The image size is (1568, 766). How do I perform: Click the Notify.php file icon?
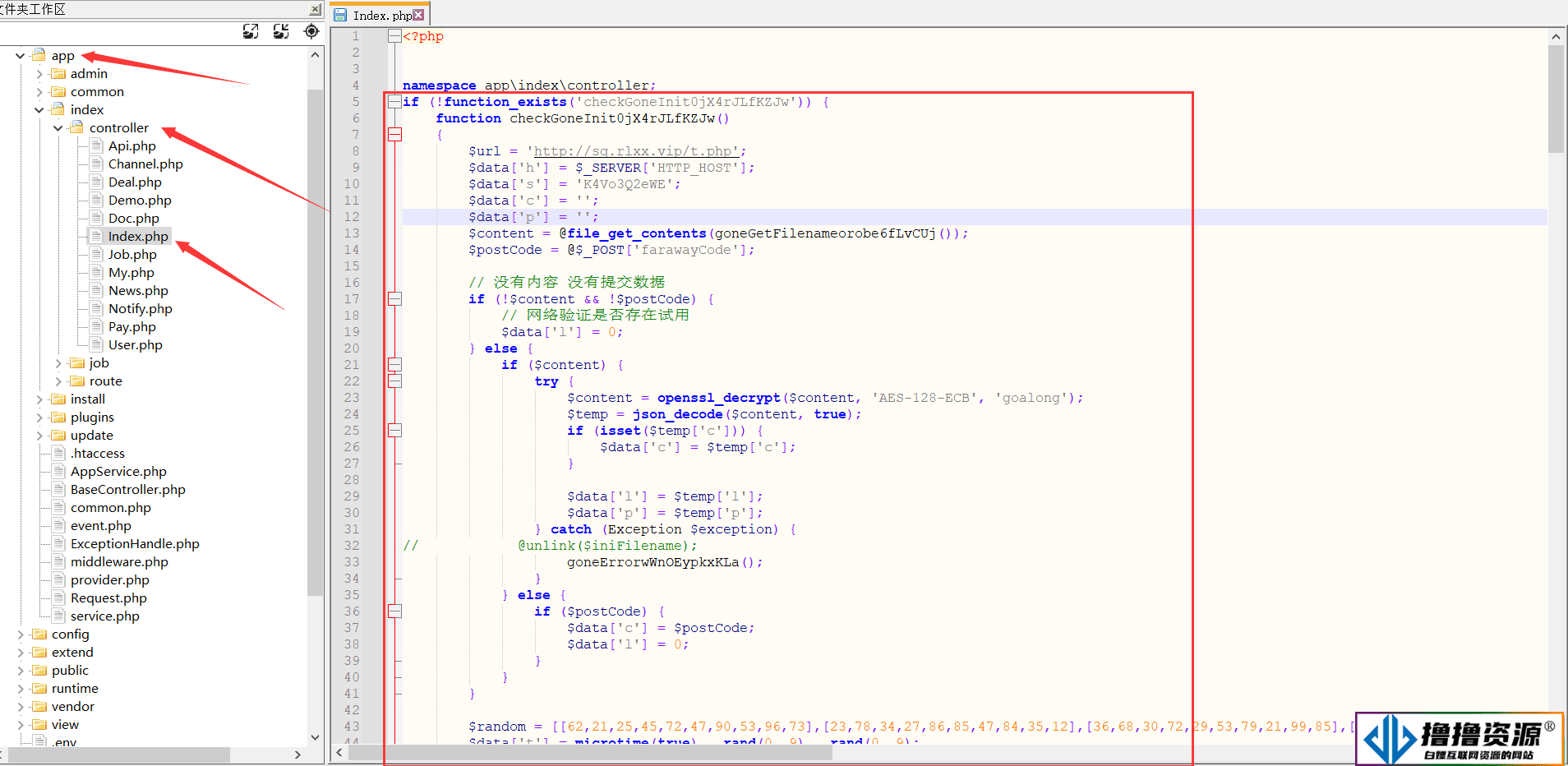pyautogui.click(x=96, y=308)
